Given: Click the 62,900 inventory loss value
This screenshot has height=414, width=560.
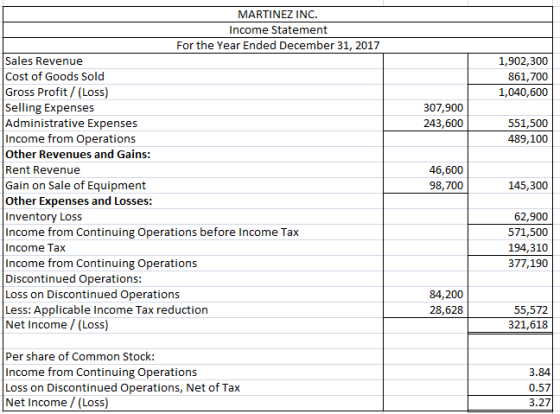Looking at the screenshot, I should [531, 217].
